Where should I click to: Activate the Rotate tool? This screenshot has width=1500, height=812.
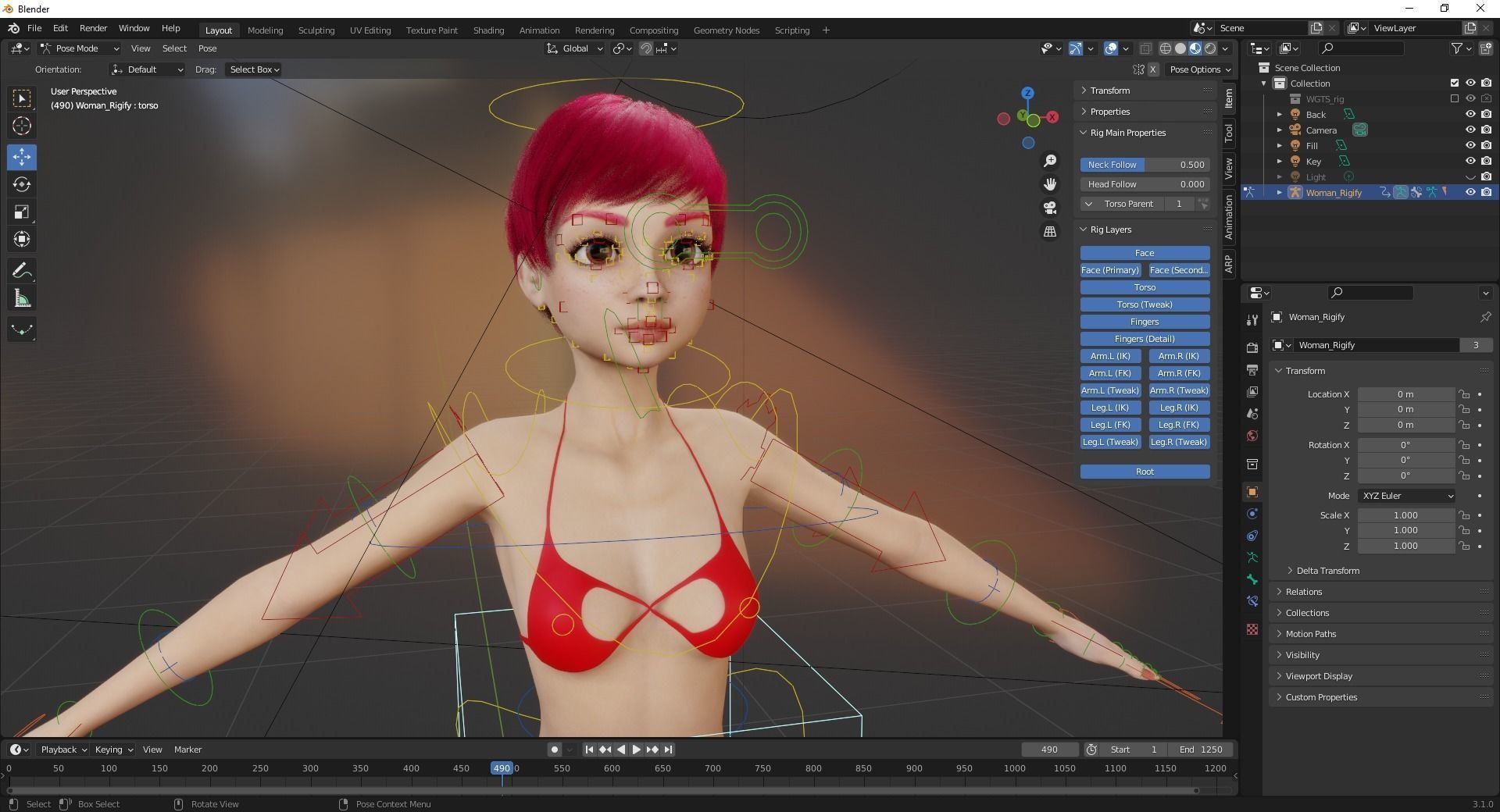22,184
